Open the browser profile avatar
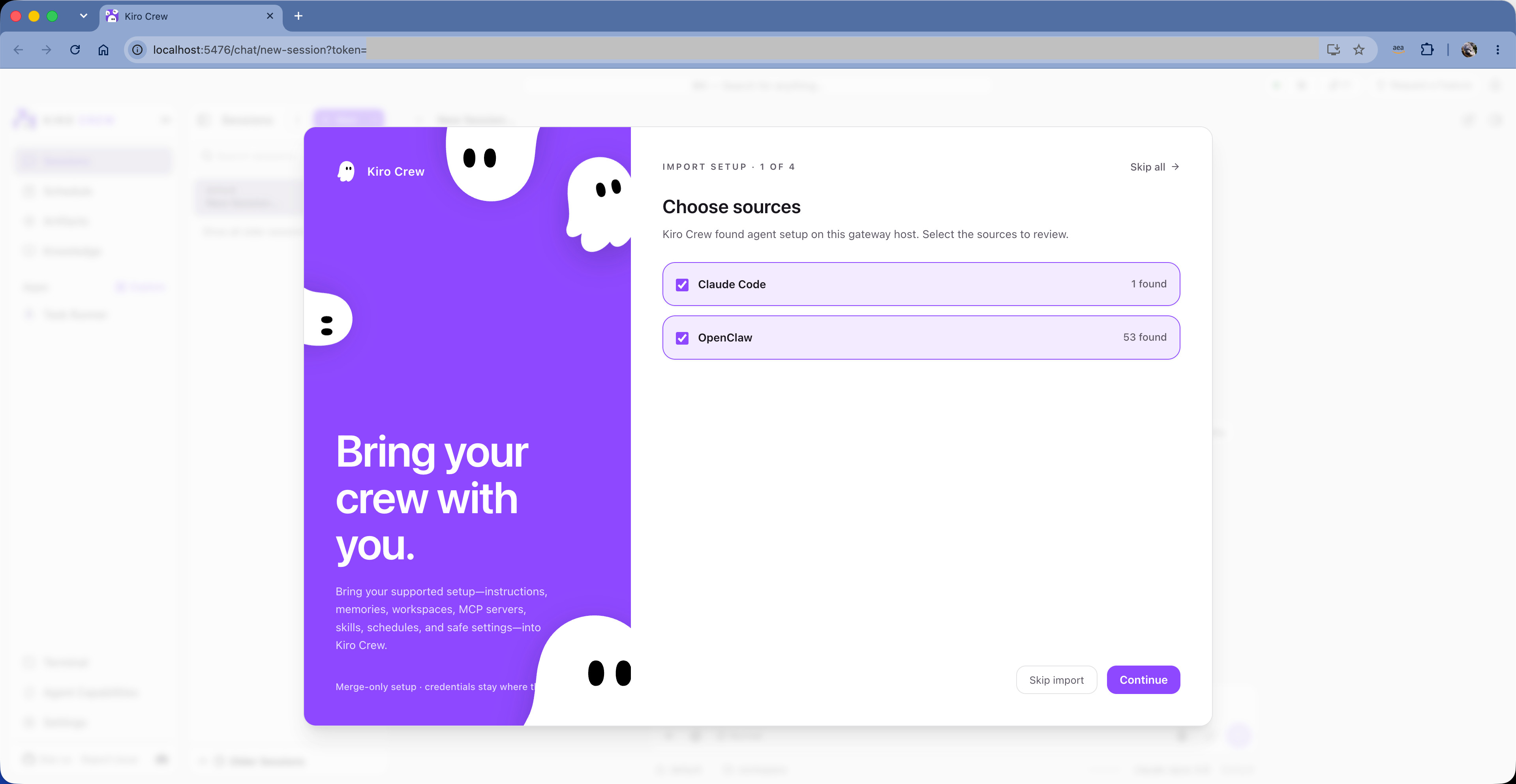The image size is (1516, 784). pos(1469,50)
